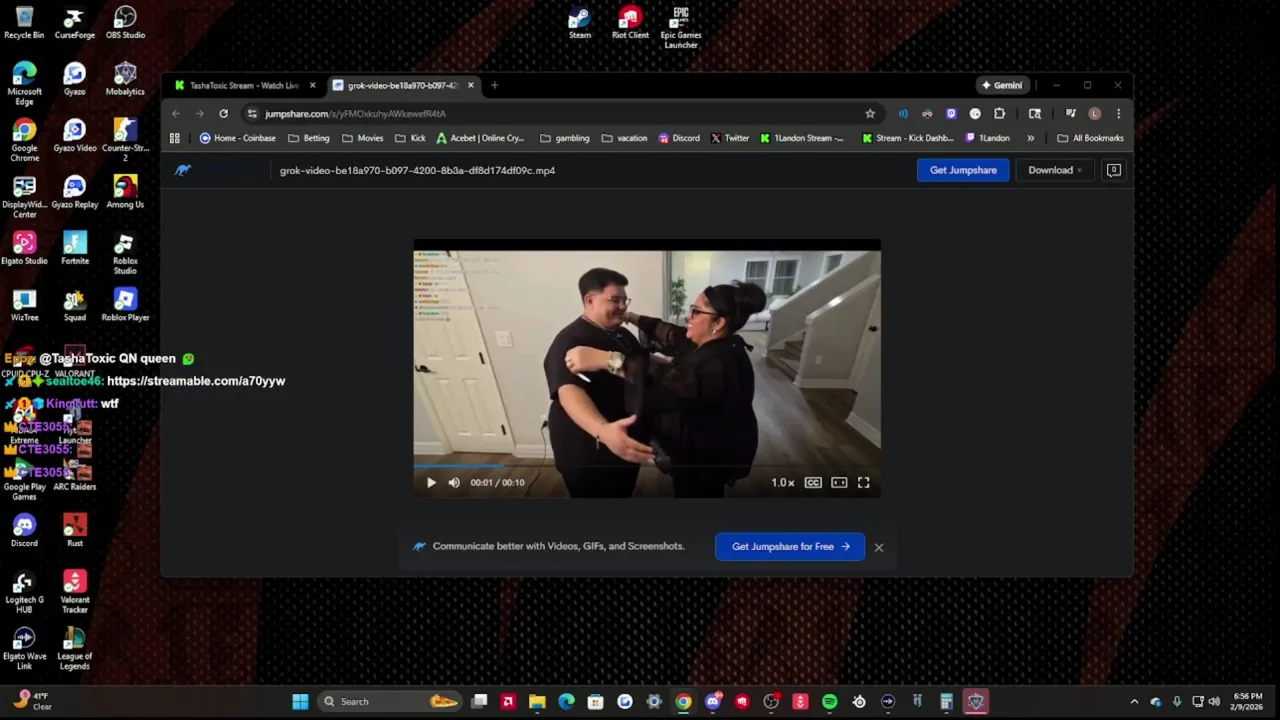This screenshot has width=1280, height=720.
Task: Open the gambling bookmarks folder
Action: [x=565, y=138]
